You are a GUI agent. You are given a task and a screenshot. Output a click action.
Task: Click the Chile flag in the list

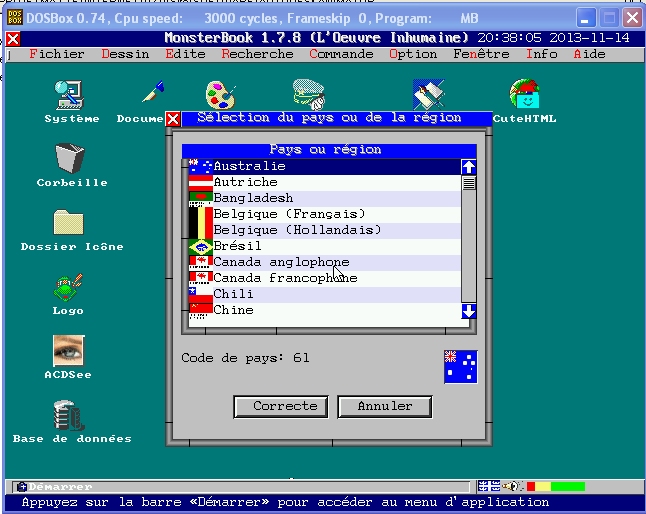click(201, 295)
